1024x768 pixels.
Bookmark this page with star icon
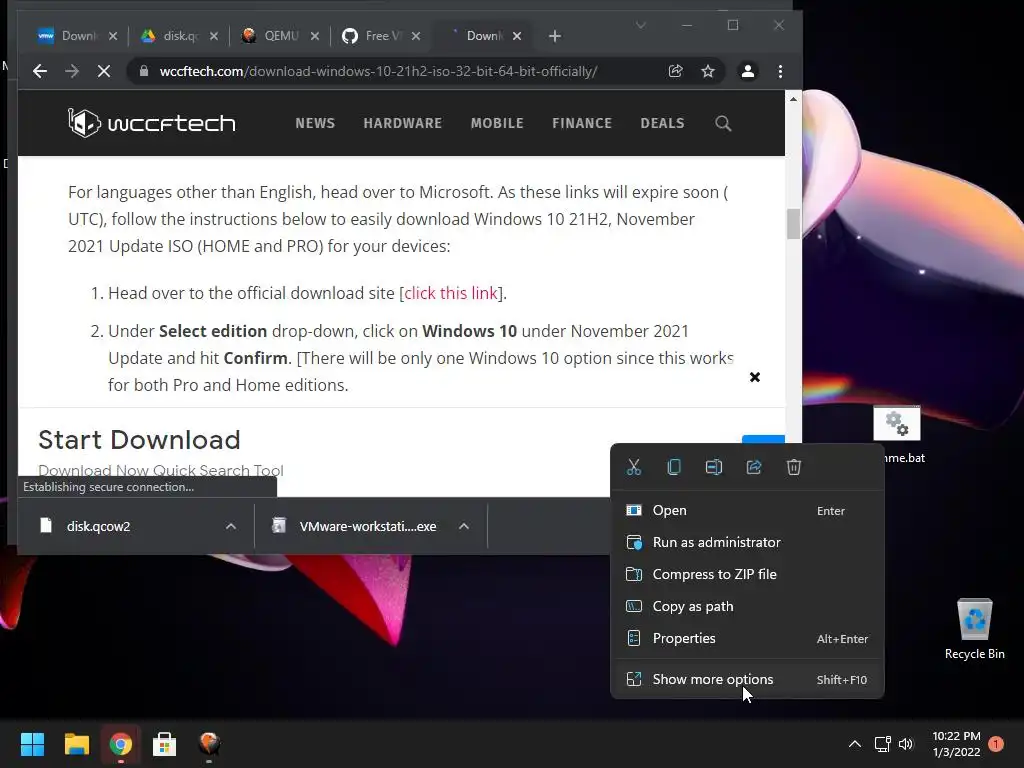708,71
